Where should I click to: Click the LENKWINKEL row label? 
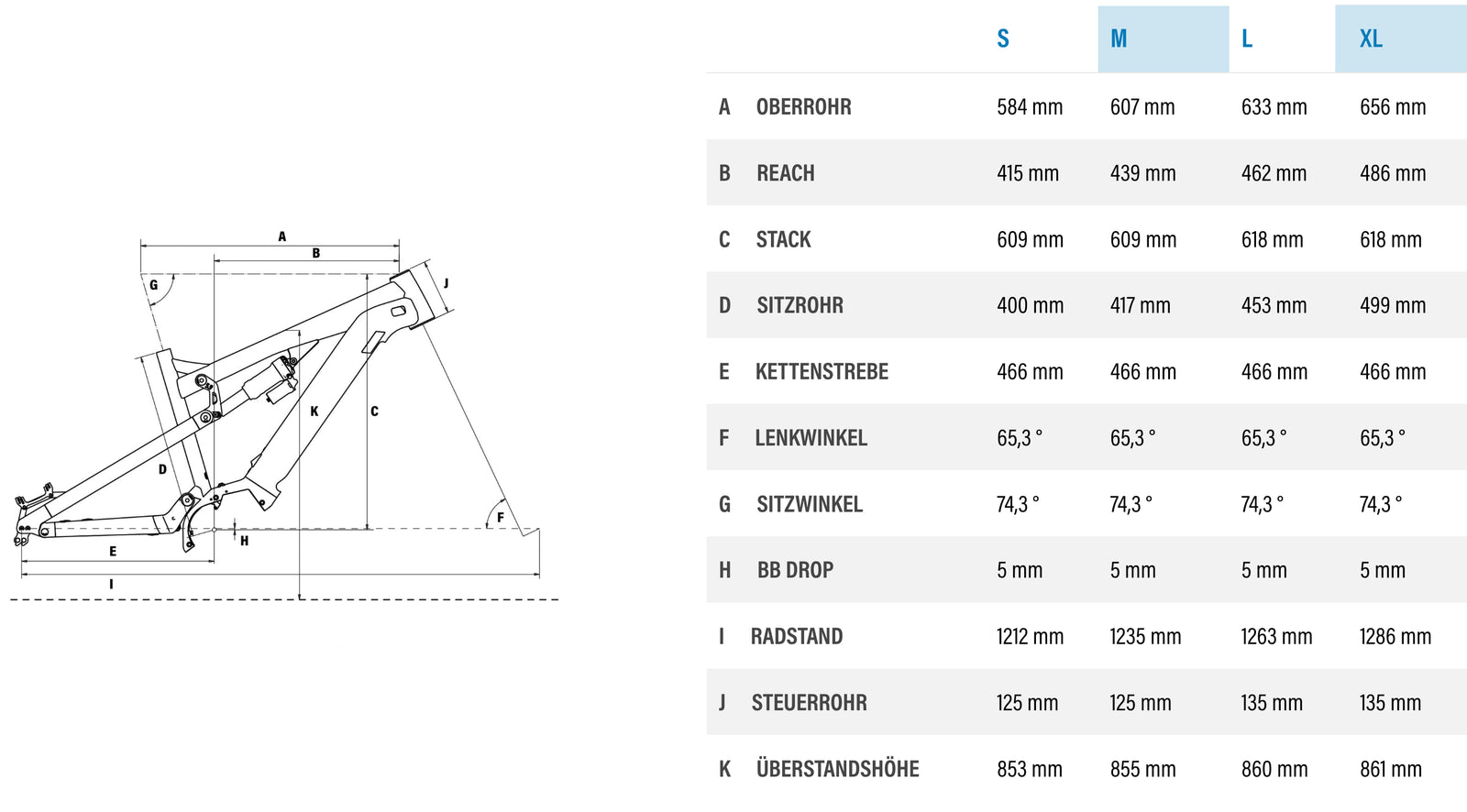[x=811, y=438]
